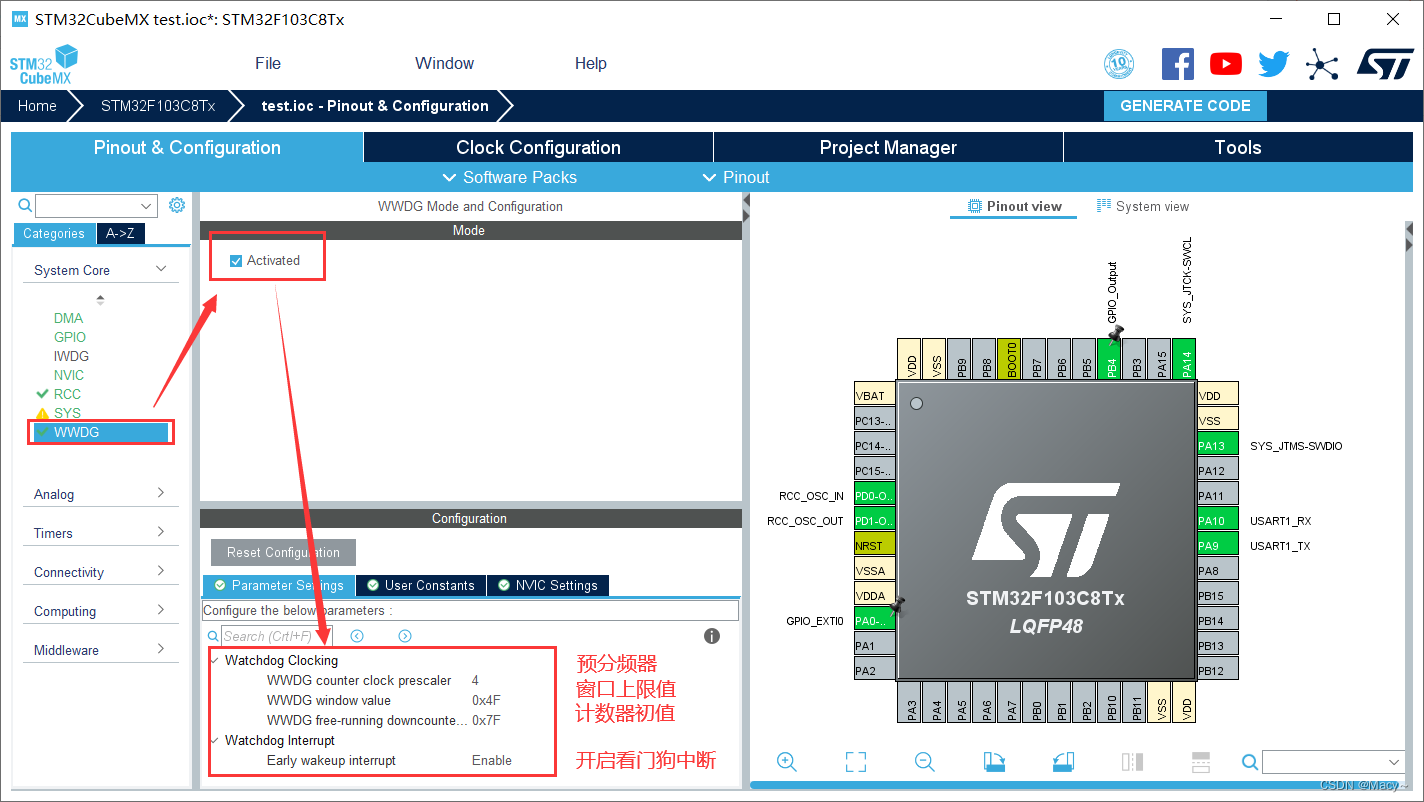Click STM32F103C8Tx breadcrumb
The image size is (1424, 802).
[158, 106]
